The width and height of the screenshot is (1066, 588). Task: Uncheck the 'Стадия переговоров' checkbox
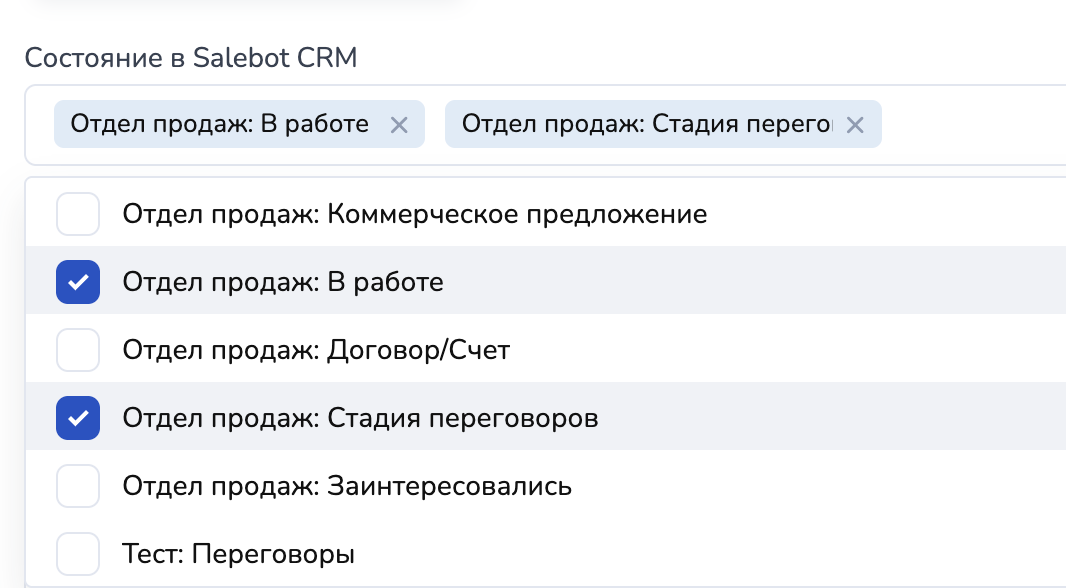click(78, 418)
